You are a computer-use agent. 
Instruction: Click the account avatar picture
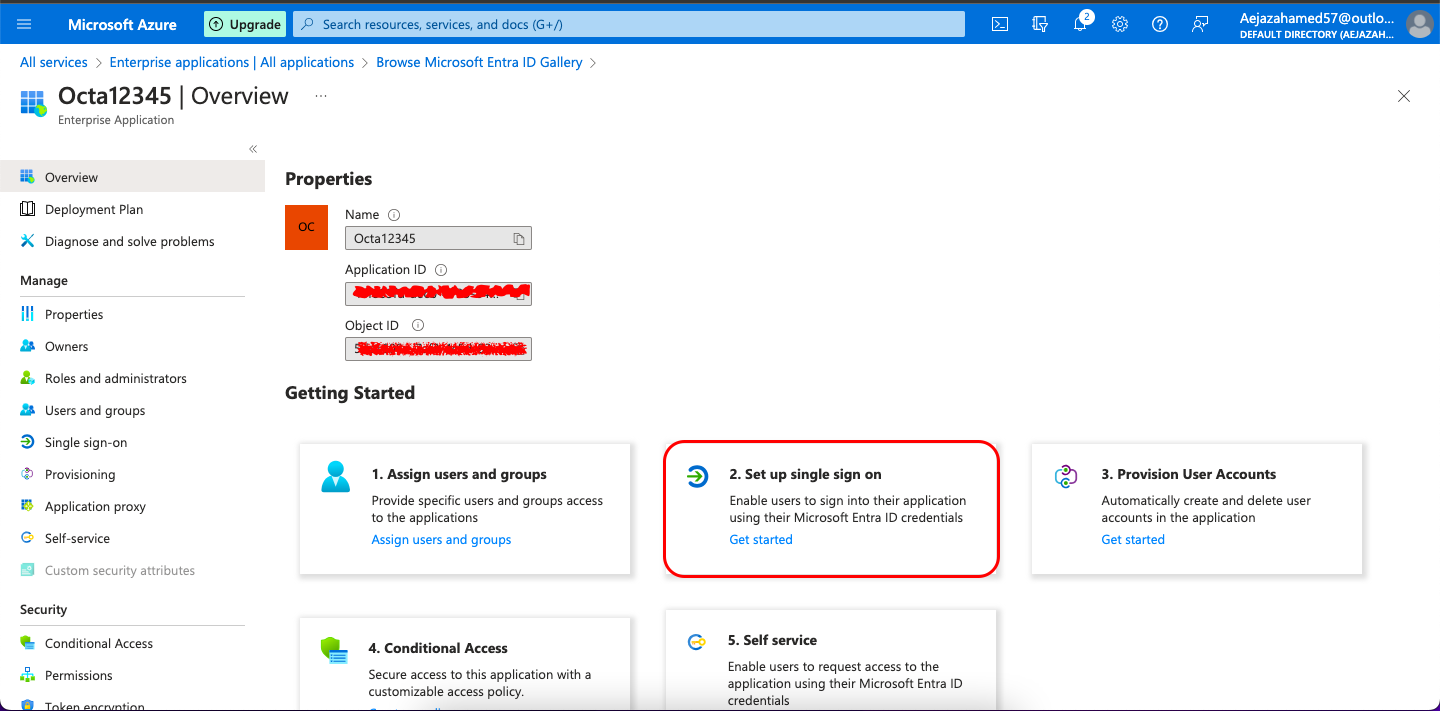1419,24
